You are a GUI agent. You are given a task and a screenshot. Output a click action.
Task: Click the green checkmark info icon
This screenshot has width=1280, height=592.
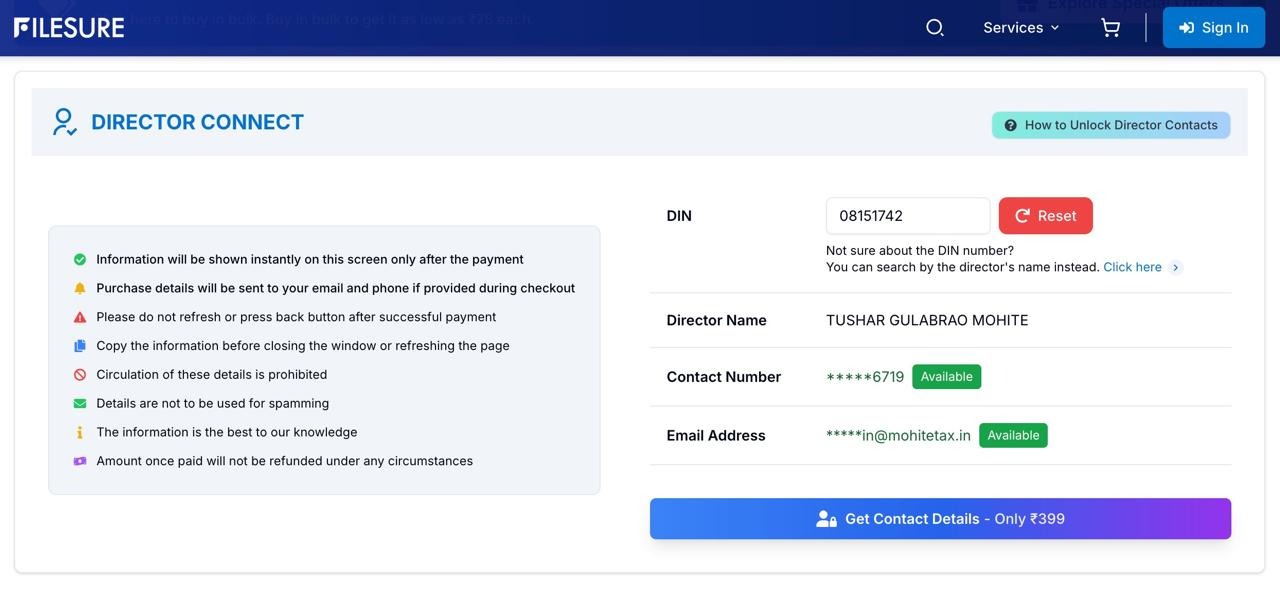(80, 259)
